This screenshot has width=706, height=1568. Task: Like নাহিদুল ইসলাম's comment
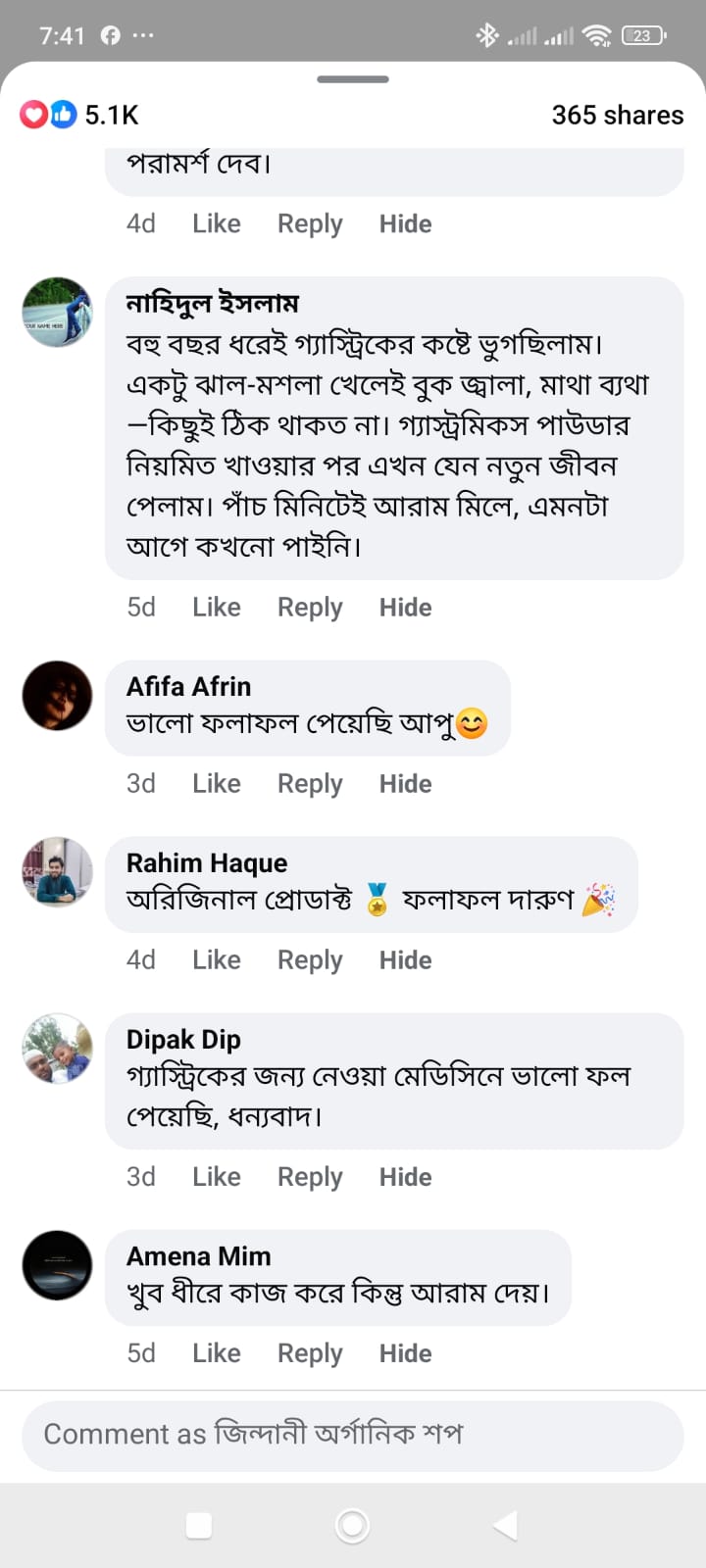point(217,608)
